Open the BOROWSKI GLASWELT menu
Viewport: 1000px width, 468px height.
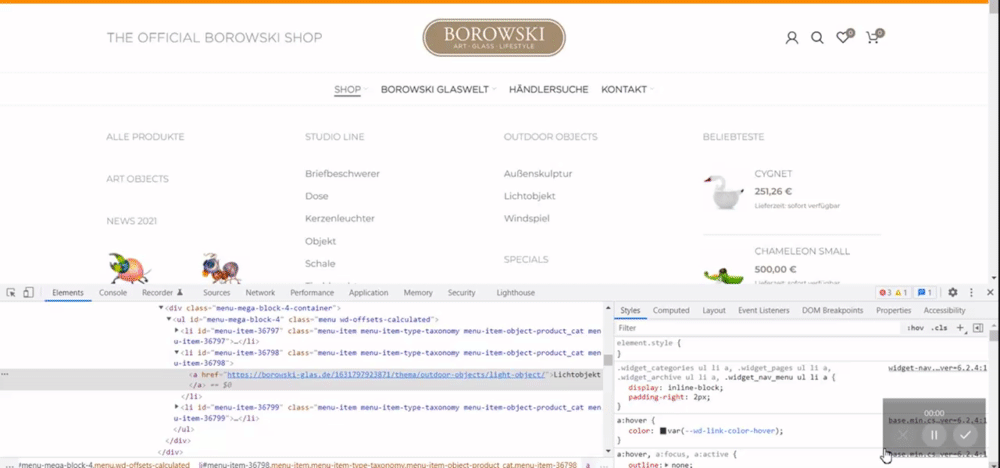(x=435, y=90)
